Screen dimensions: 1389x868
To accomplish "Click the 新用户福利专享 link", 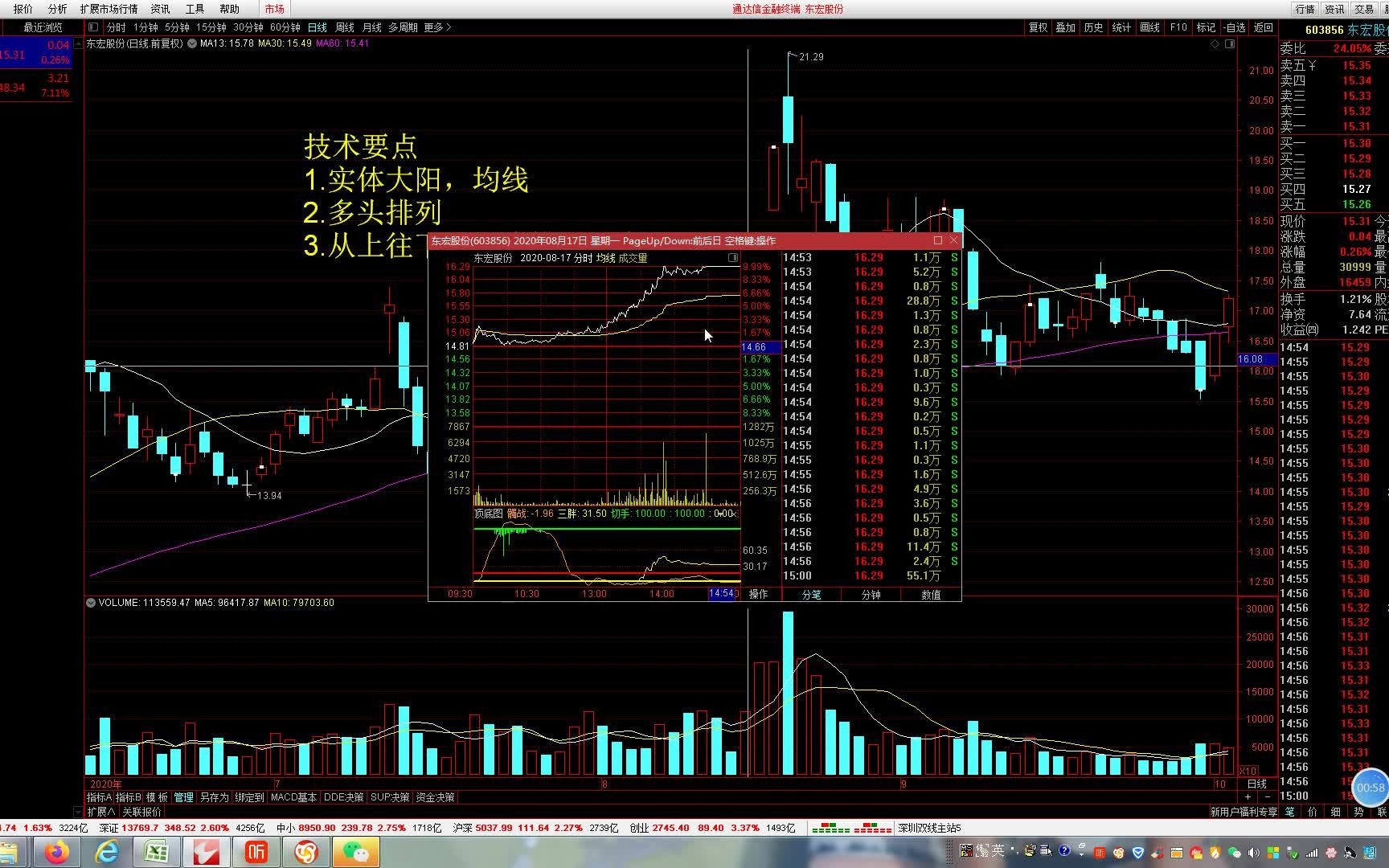I will coord(1244,812).
